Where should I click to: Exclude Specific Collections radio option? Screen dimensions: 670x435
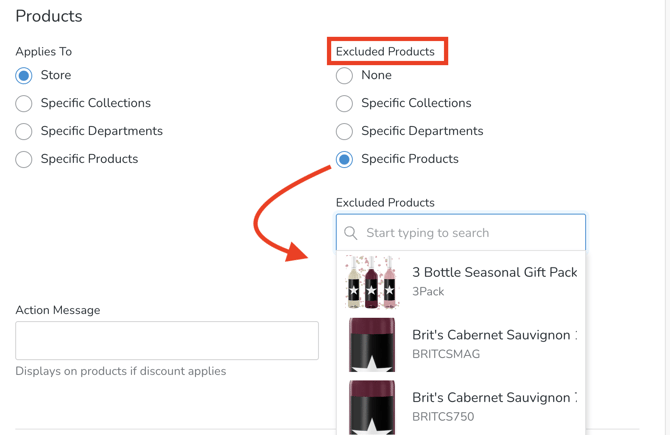(x=344, y=103)
